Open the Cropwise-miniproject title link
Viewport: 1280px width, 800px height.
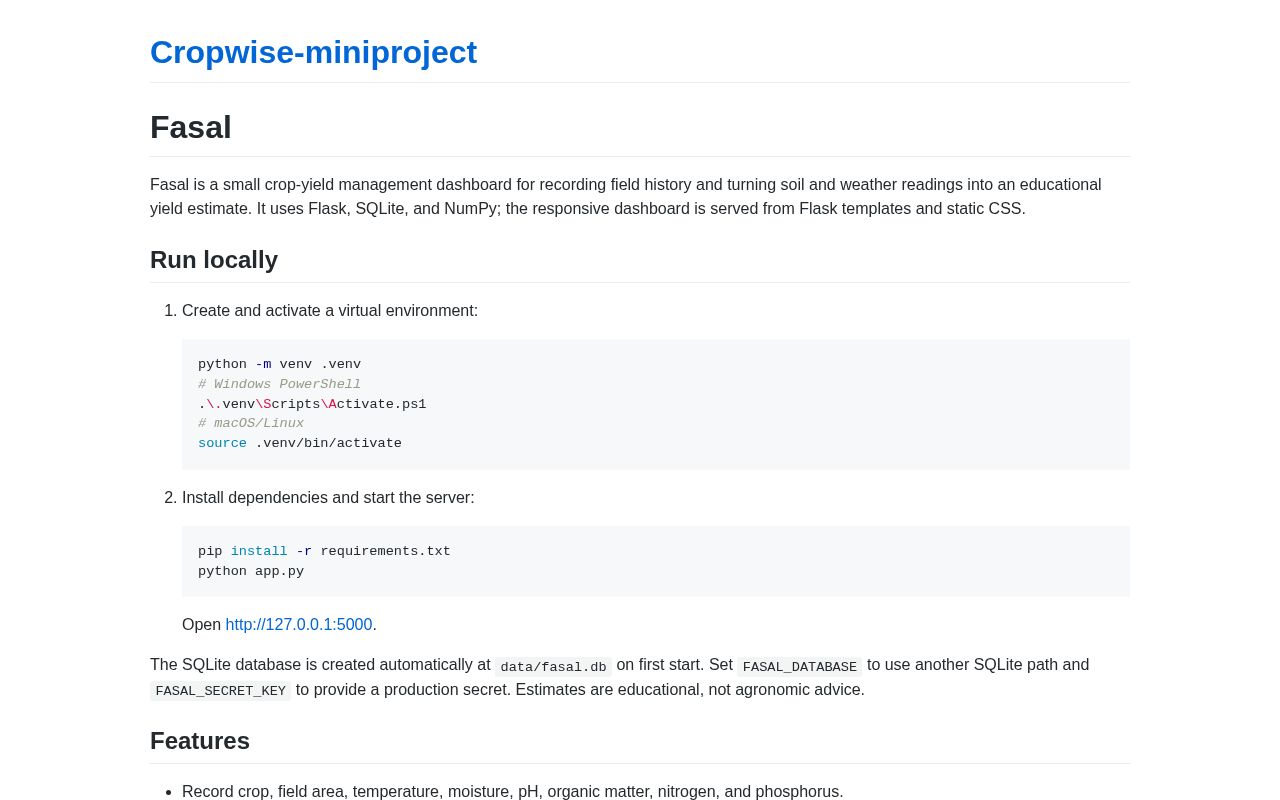(x=313, y=52)
